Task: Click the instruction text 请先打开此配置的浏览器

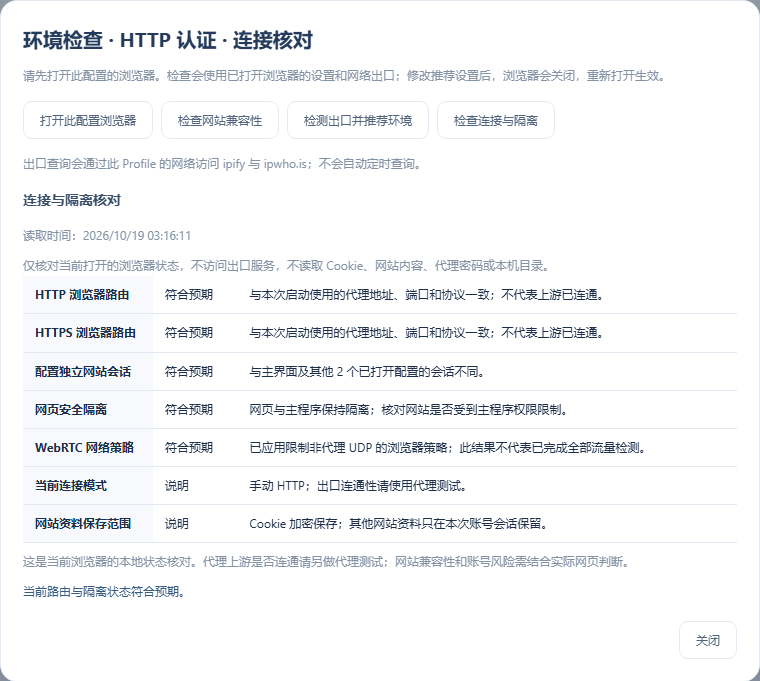Action: pyautogui.click(x=345, y=76)
